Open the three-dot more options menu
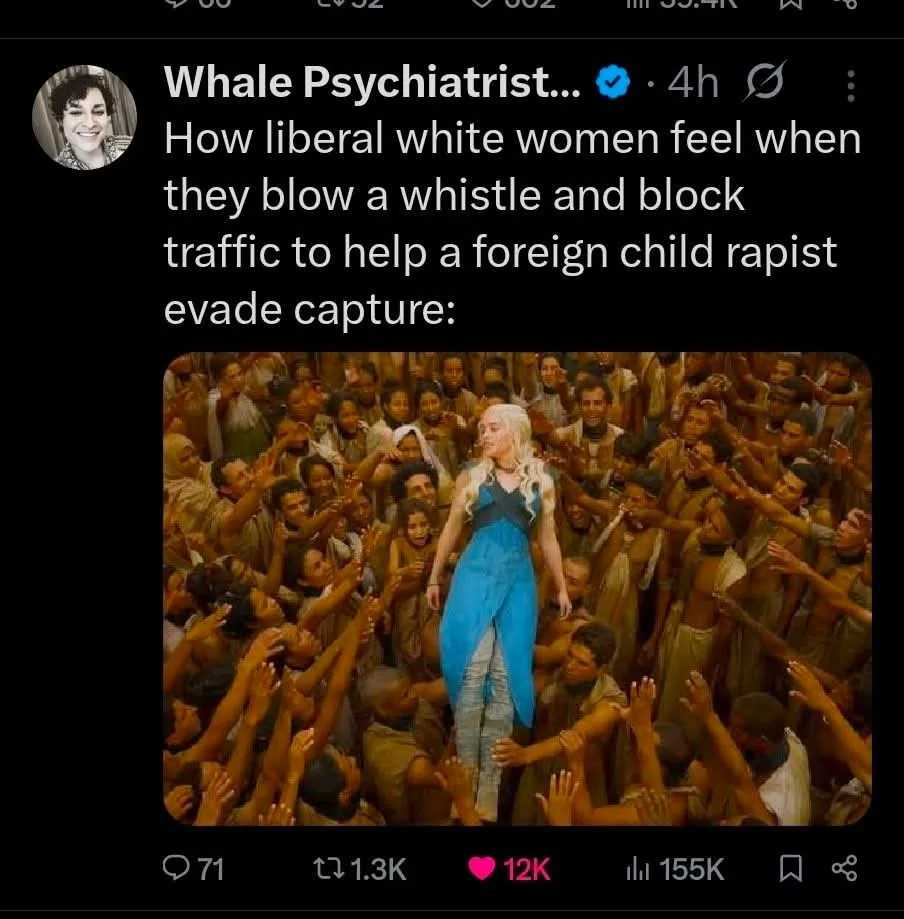The width and height of the screenshot is (904, 919). (851, 88)
